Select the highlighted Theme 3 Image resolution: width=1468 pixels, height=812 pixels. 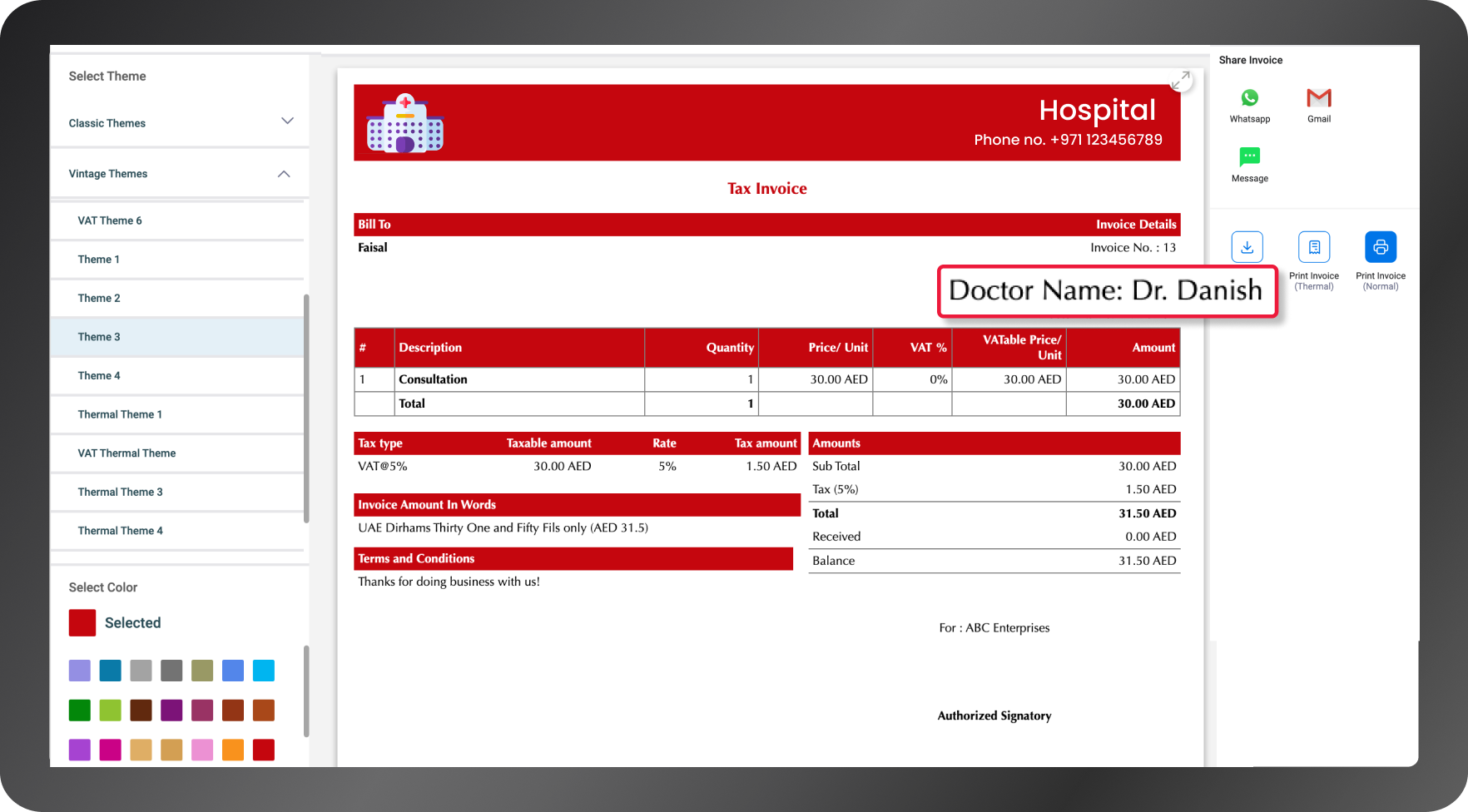pyautogui.click(x=177, y=337)
